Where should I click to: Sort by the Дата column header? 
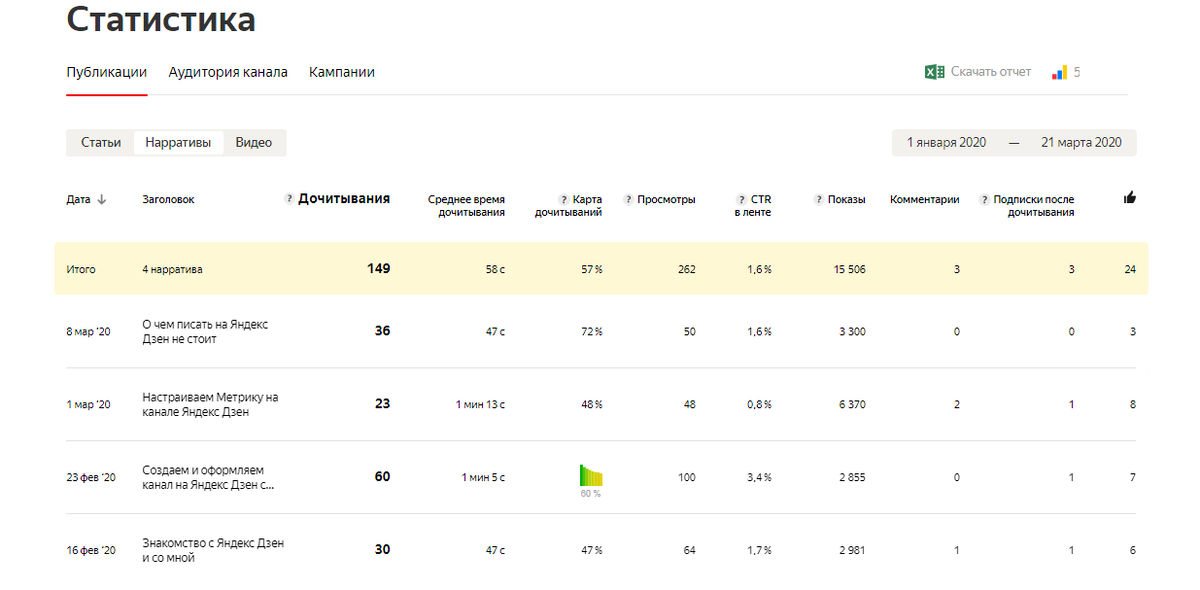78,199
